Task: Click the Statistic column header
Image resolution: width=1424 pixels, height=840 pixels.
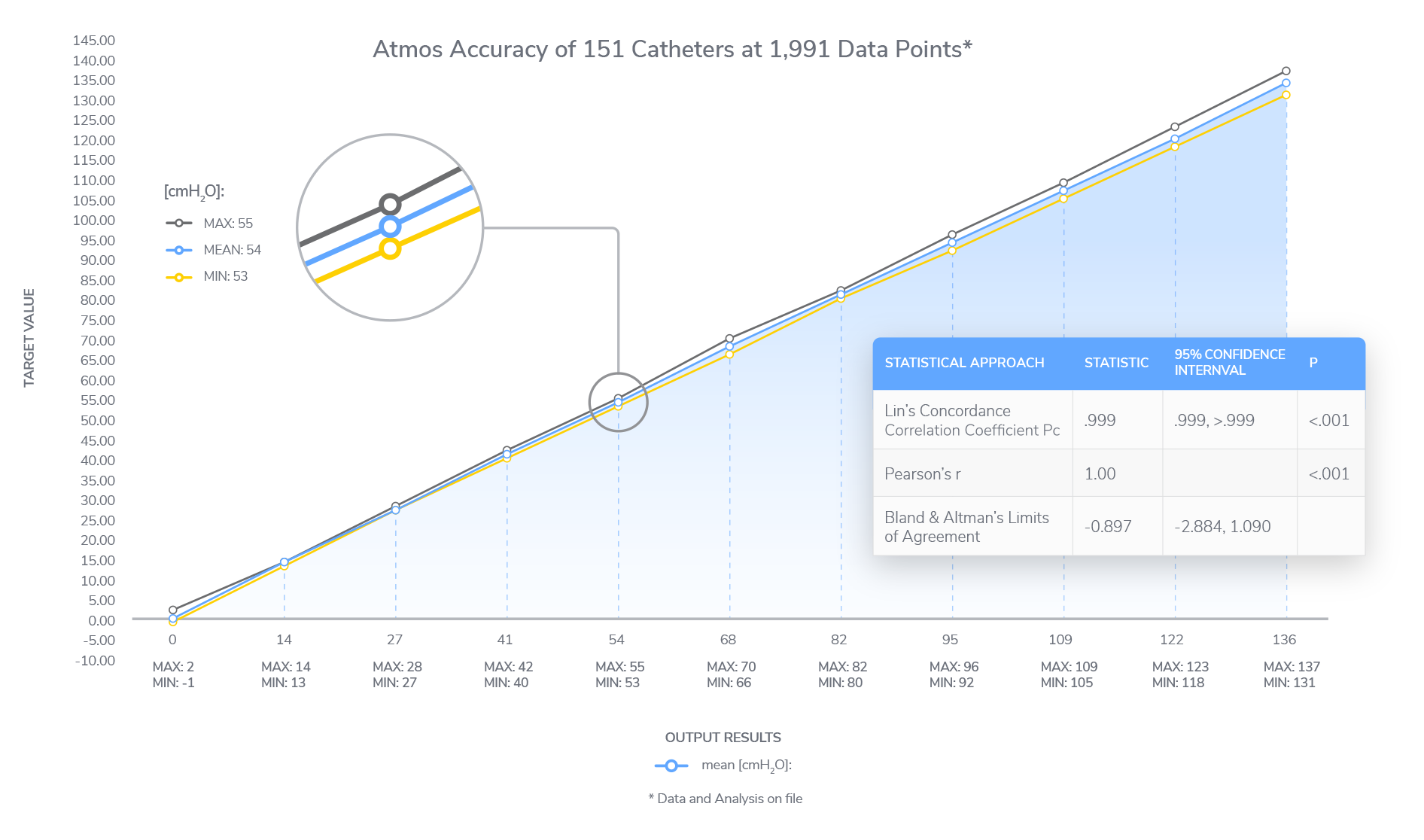Action: click(x=1116, y=363)
